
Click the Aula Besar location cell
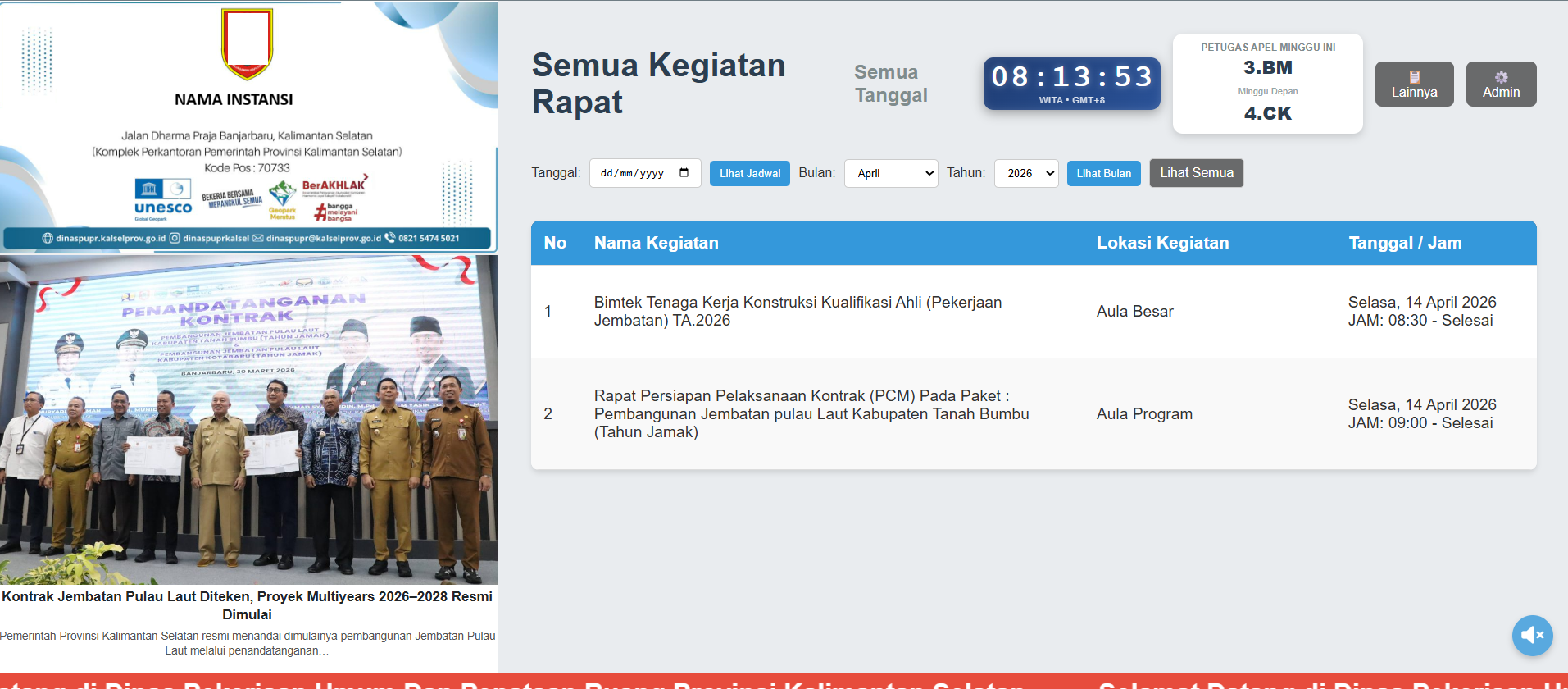click(x=1134, y=312)
